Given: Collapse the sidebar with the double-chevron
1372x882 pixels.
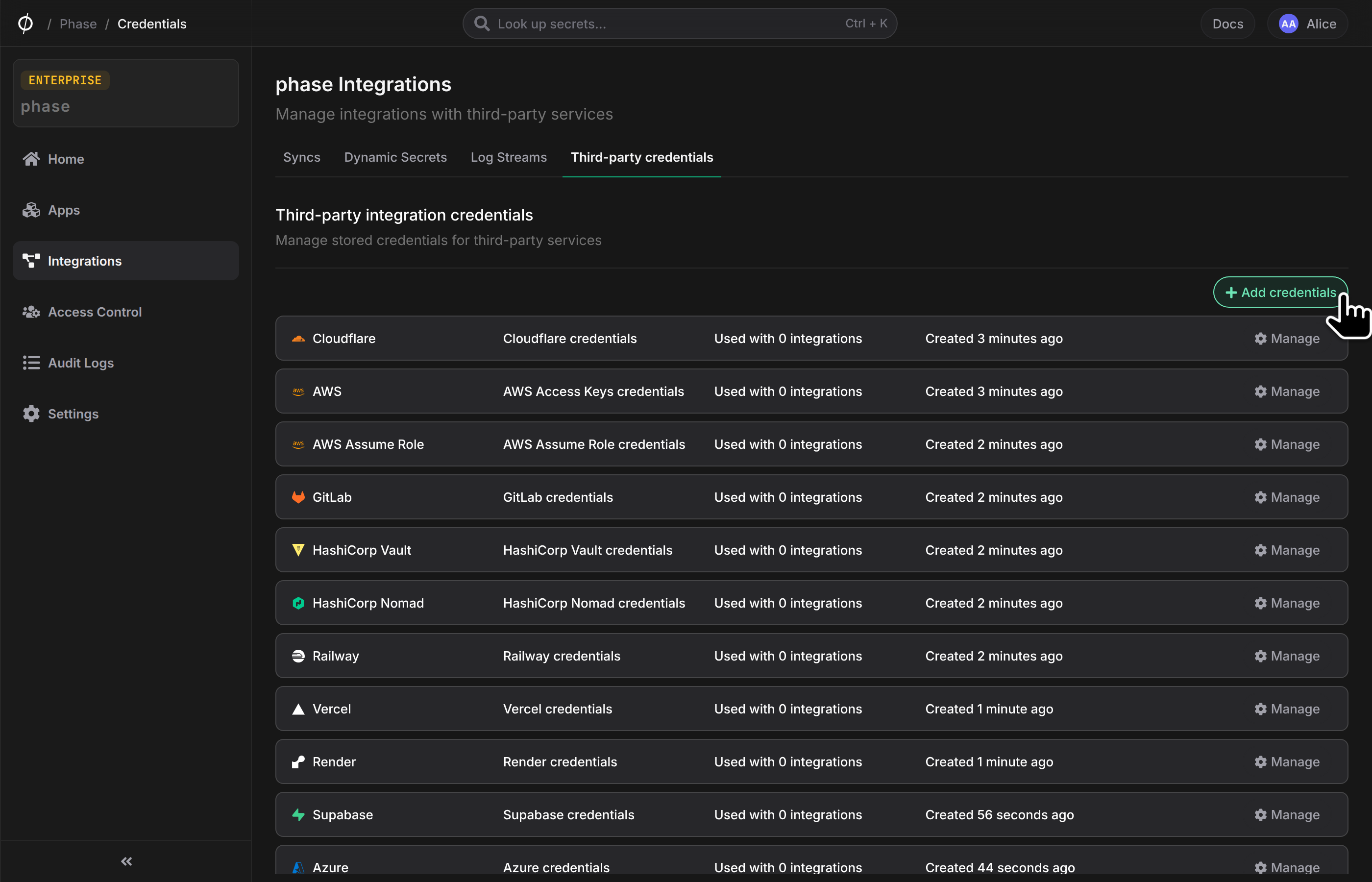Looking at the screenshot, I should click(126, 861).
